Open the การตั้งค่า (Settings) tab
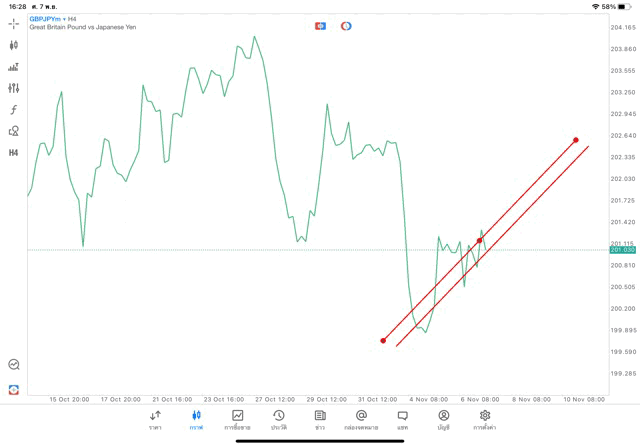Screen dimensions: 640x447 (x=485, y=420)
